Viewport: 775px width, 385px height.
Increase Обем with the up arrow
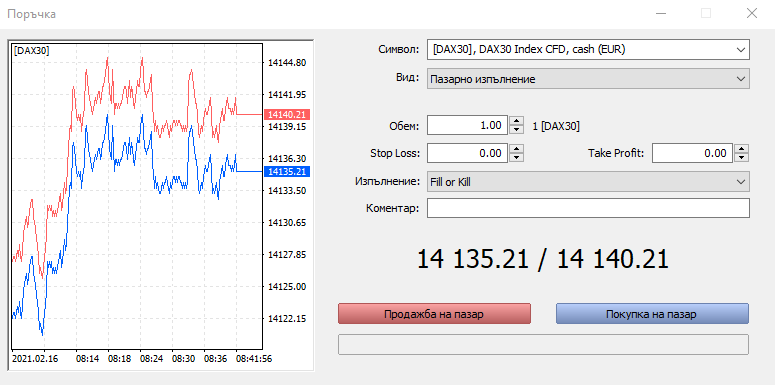tap(516, 121)
